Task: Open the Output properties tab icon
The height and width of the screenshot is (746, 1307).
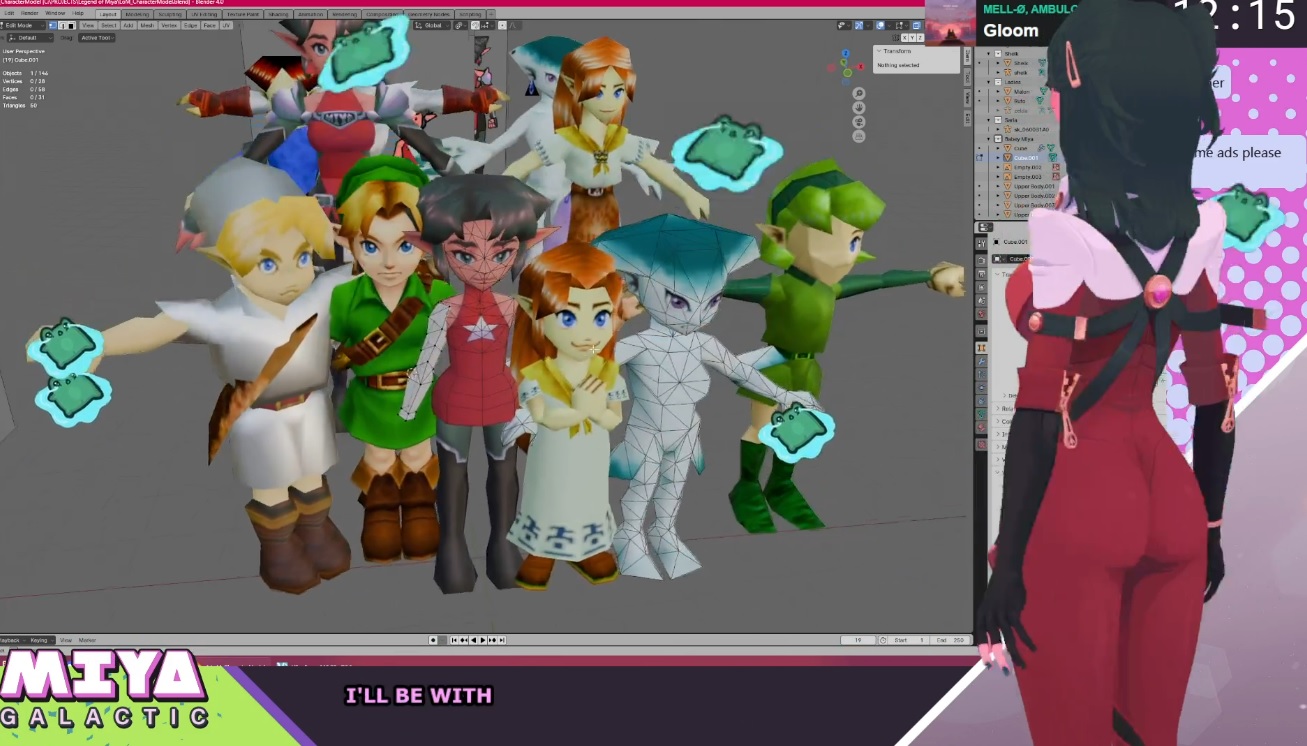Action: 982,273
